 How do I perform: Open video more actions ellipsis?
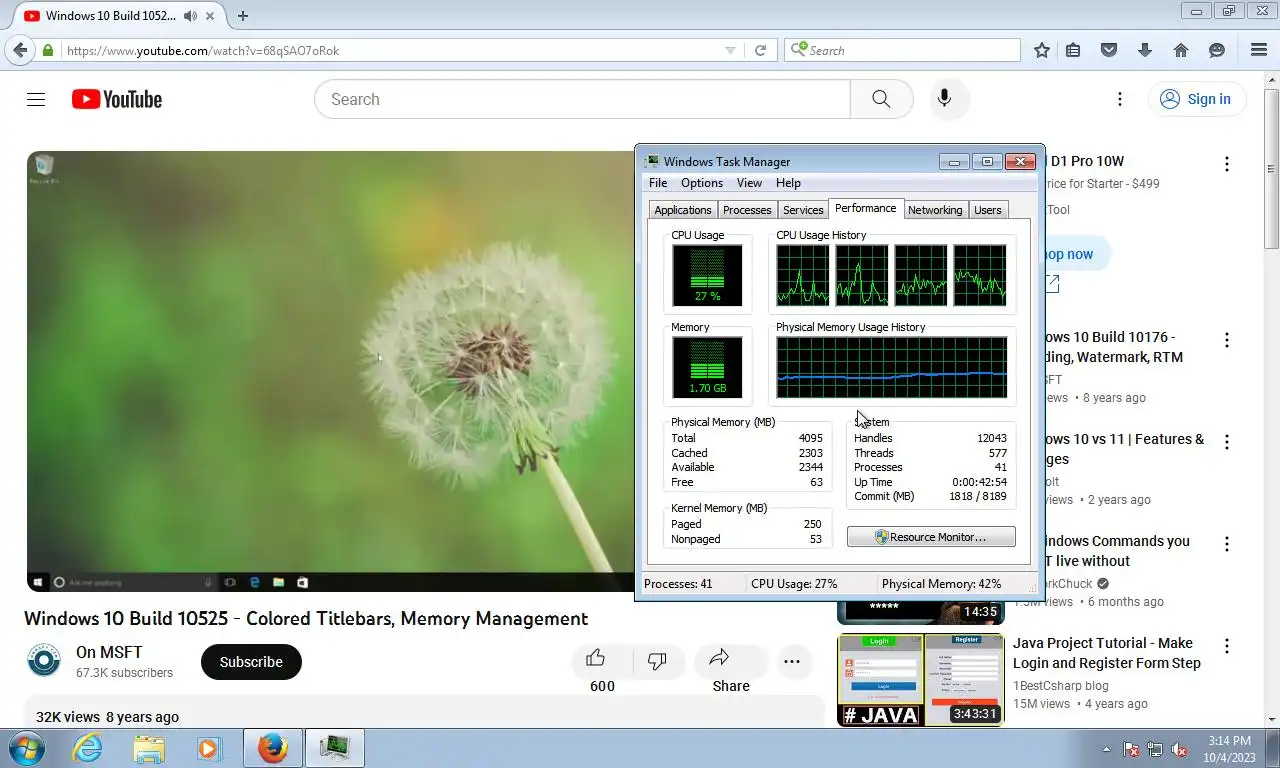point(792,661)
